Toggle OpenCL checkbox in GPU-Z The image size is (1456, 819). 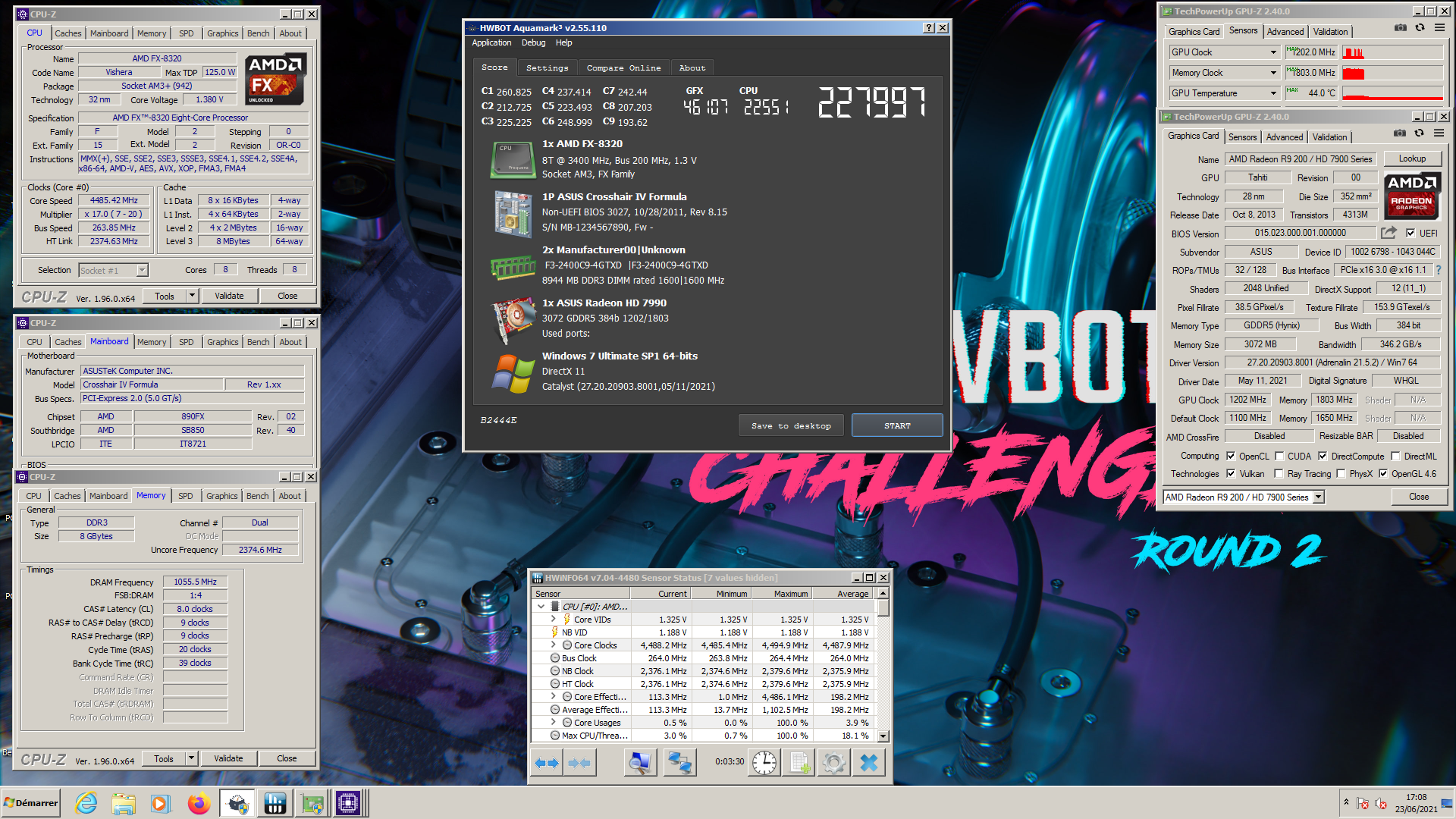[1231, 456]
